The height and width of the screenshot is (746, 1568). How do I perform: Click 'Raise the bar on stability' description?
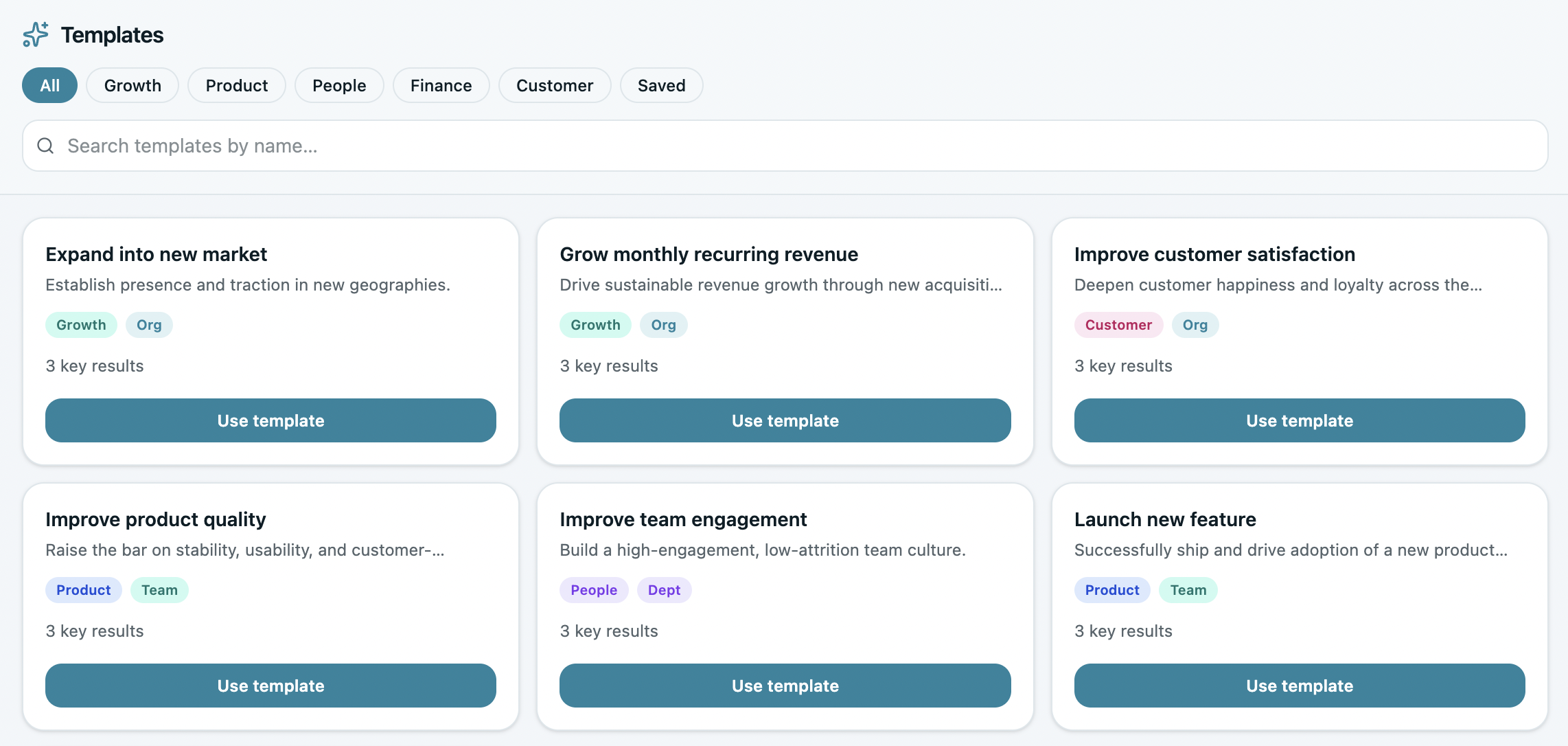tap(245, 550)
